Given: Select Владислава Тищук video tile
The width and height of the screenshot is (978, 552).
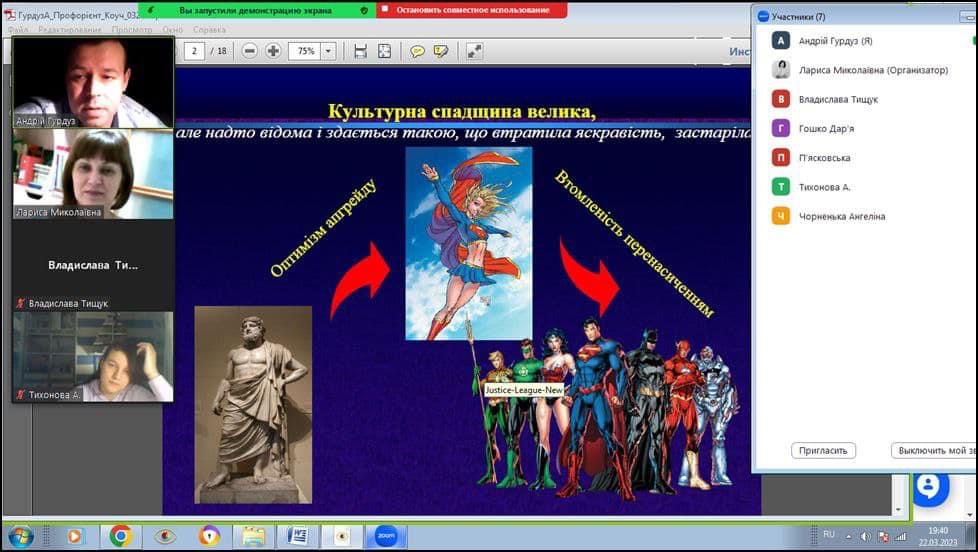Looking at the screenshot, I should [93, 266].
